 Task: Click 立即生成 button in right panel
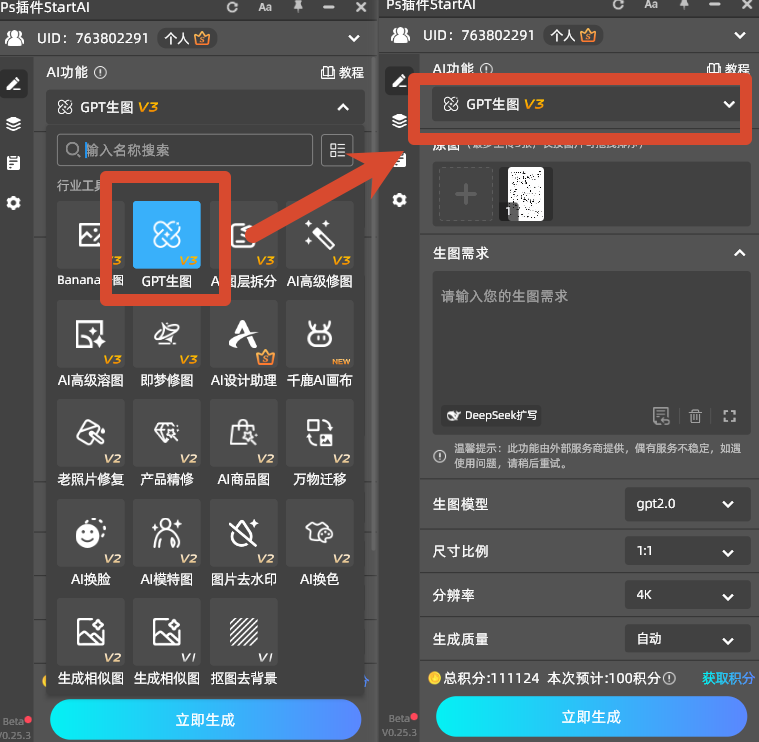pyautogui.click(x=591, y=717)
